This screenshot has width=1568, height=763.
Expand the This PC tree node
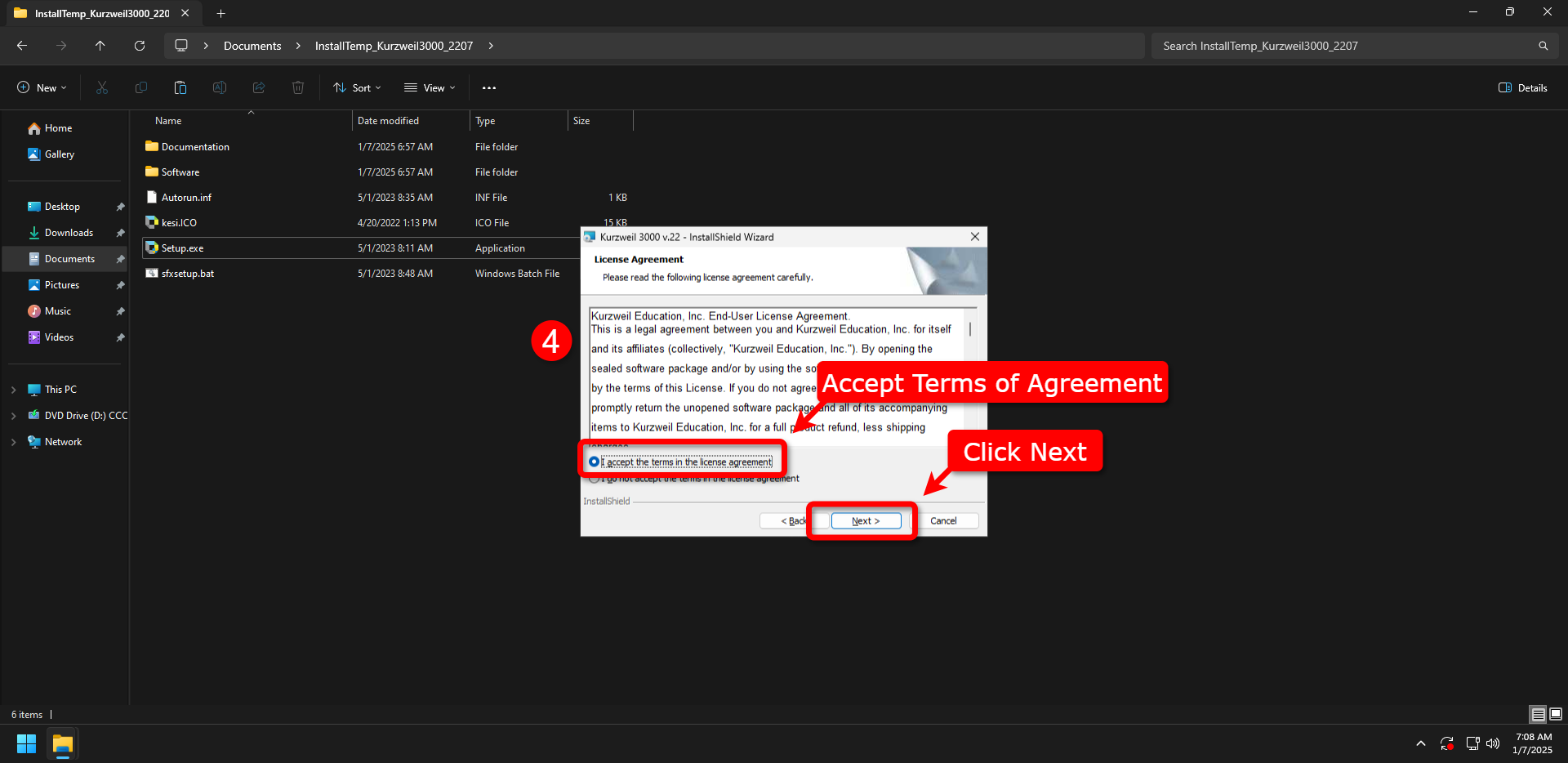click(14, 390)
